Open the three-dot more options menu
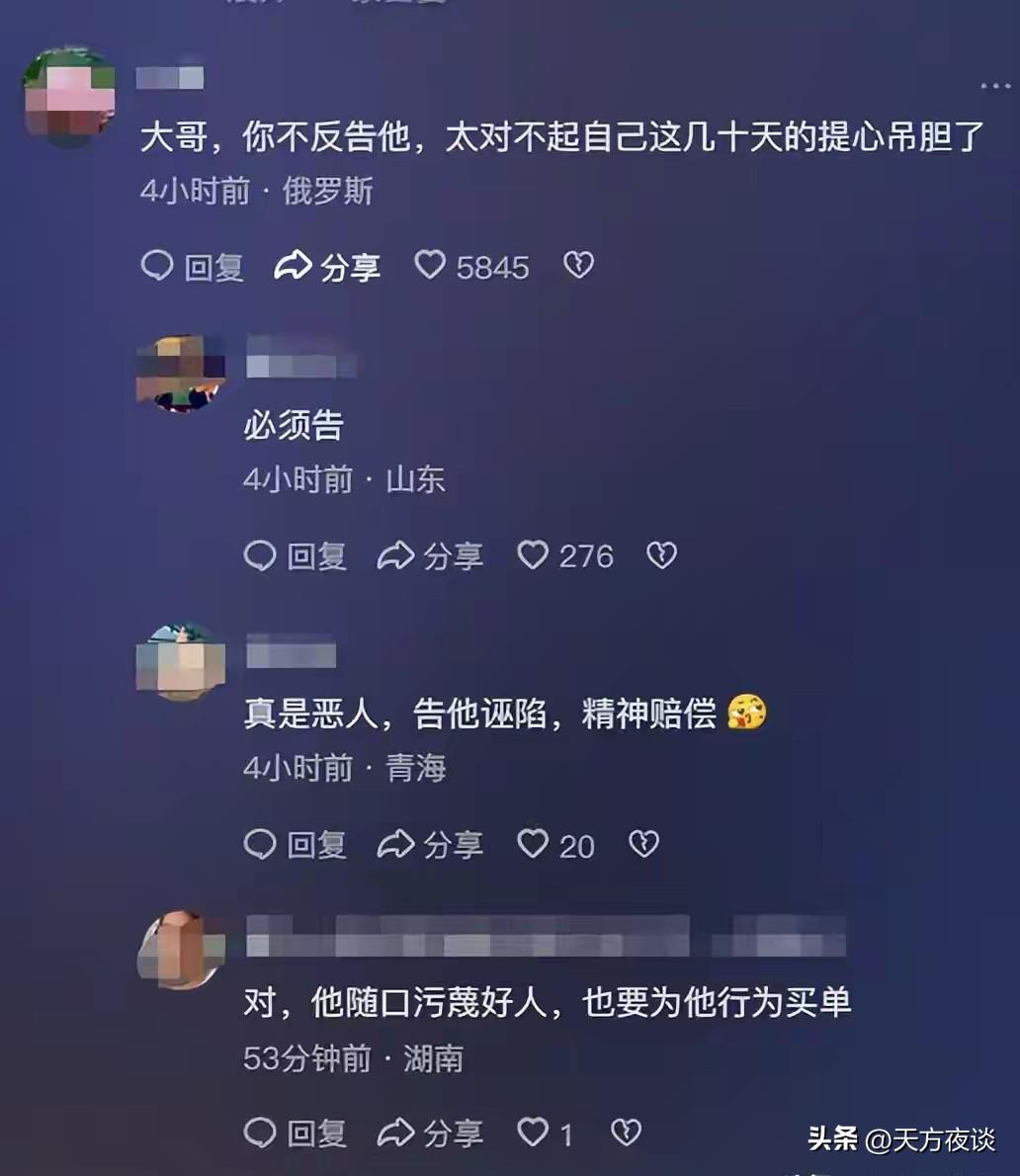 [995, 86]
